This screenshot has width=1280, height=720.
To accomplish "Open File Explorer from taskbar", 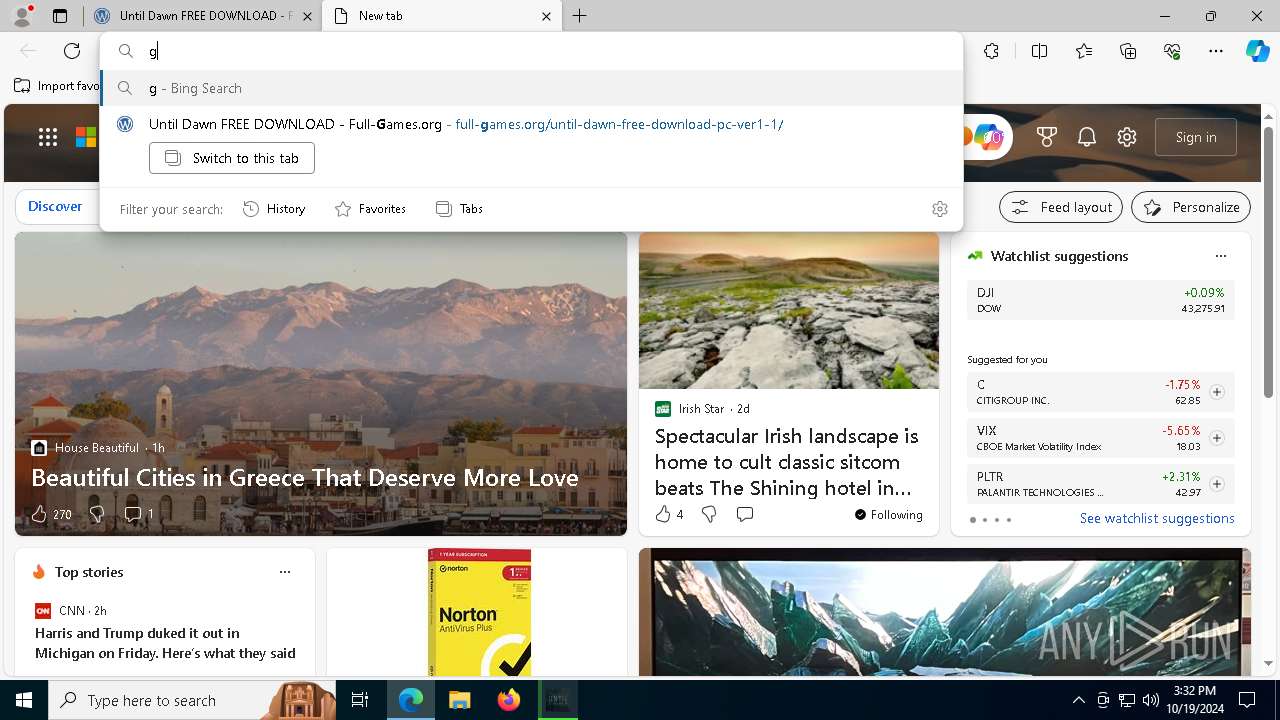I will (x=459, y=700).
